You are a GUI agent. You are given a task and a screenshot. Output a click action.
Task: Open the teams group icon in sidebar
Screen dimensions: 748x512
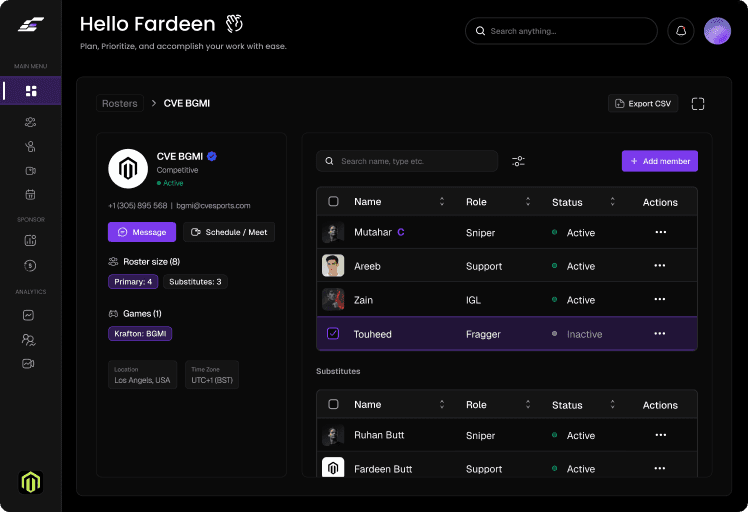(x=31, y=122)
